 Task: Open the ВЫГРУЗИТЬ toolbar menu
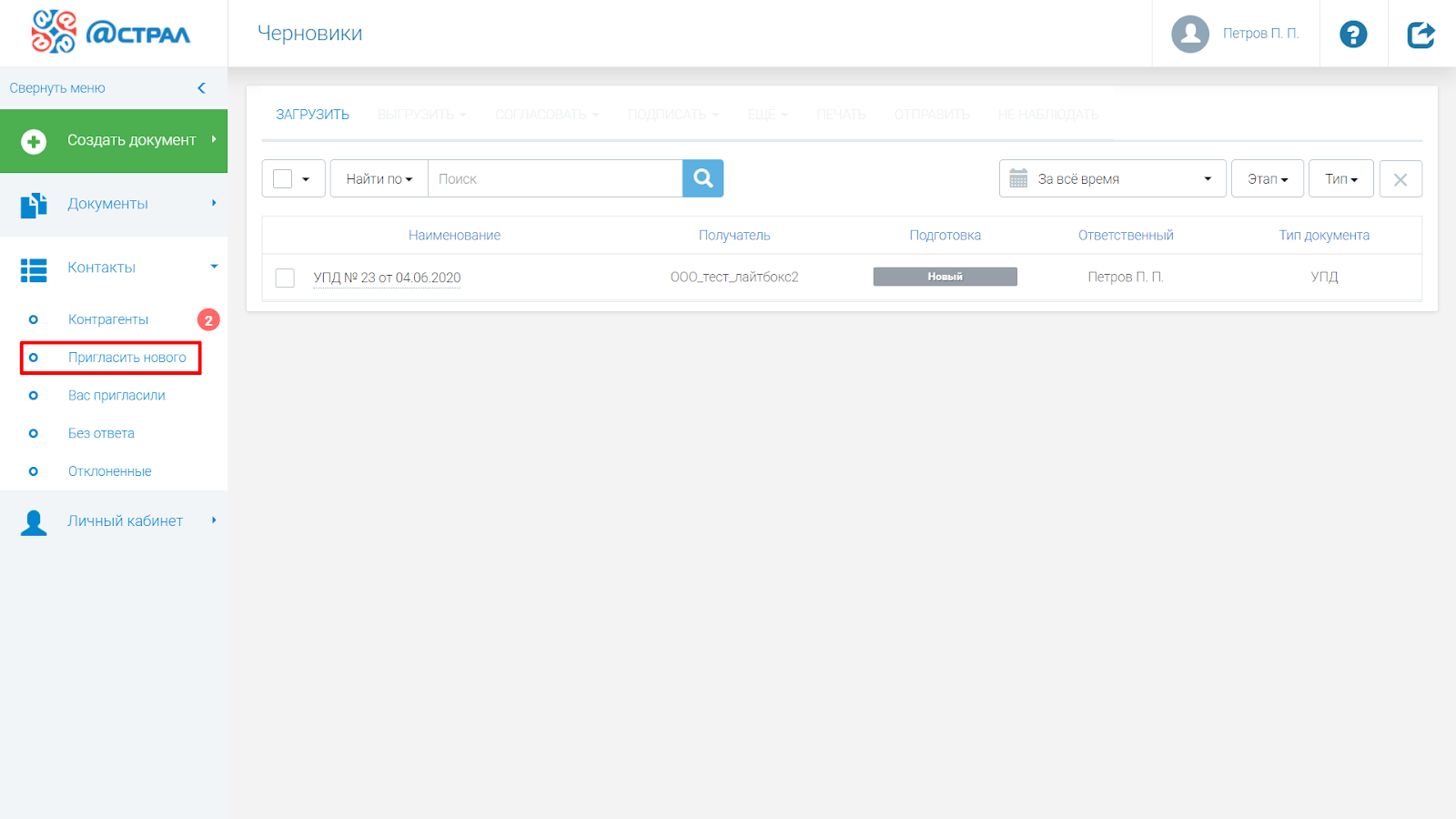click(421, 115)
